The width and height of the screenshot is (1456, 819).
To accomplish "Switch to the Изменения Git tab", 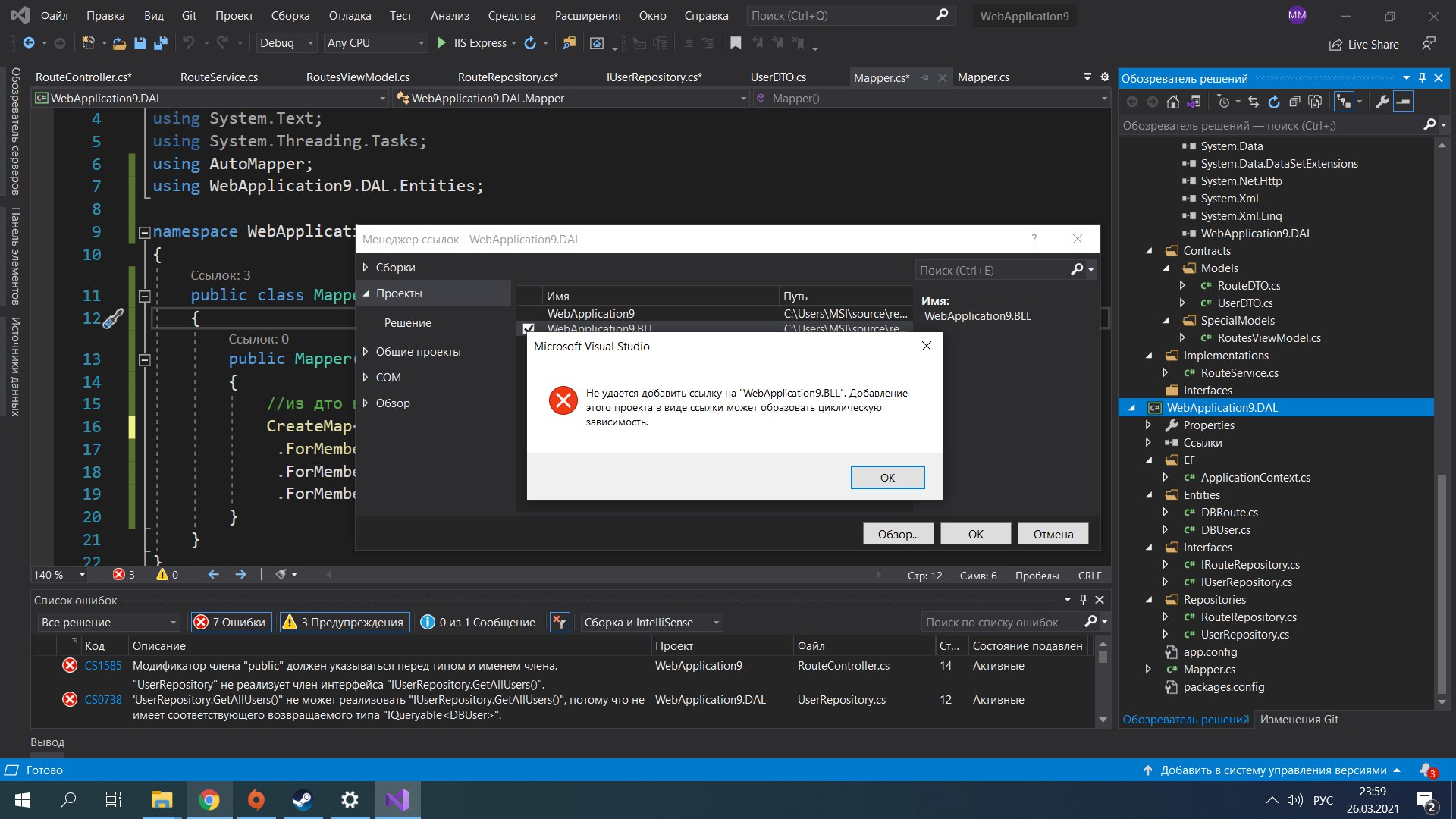I will (x=1299, y=719).
